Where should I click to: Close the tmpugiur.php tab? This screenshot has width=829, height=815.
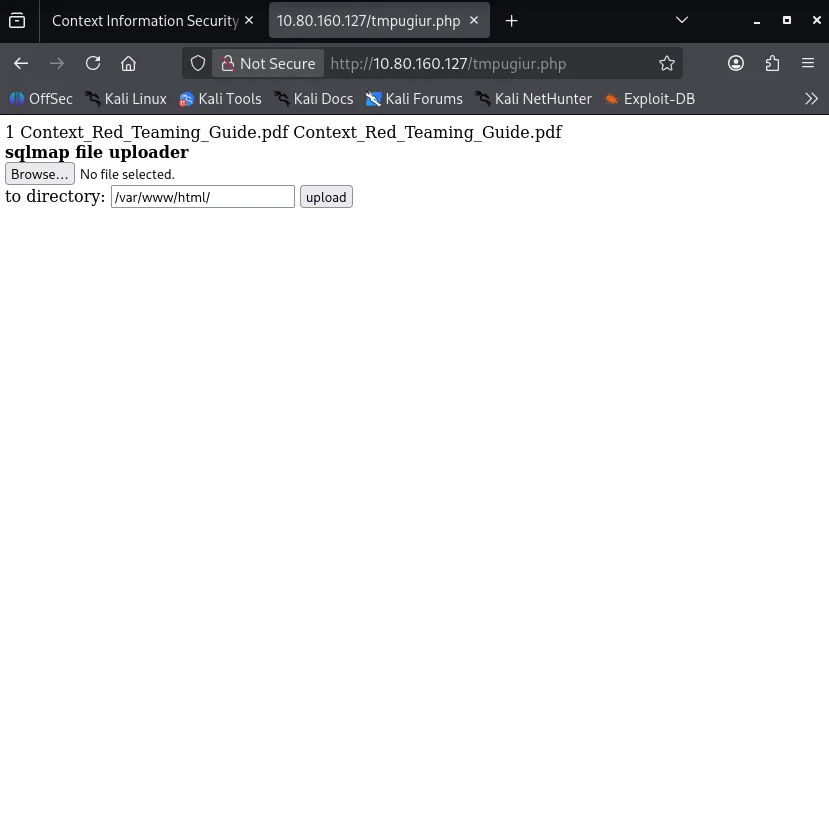(x=473, y=20)
